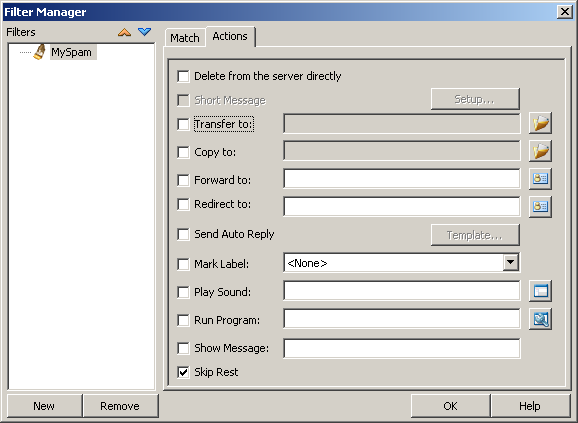Viewport: 578px width, 423px height.
Task: Browse folder for Transfer to
Action: (540, 123)
